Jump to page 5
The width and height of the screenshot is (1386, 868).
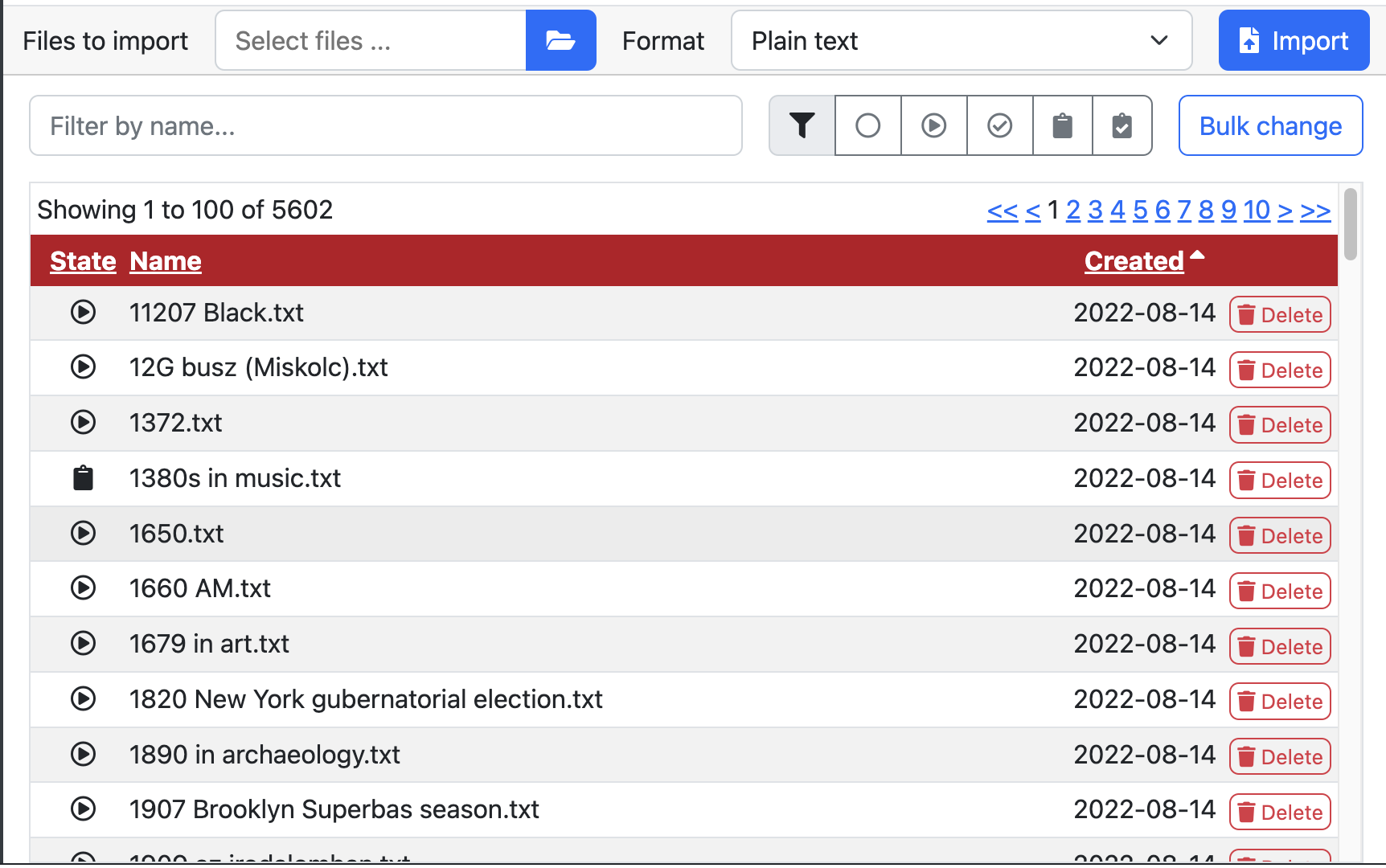point(1140,211)
